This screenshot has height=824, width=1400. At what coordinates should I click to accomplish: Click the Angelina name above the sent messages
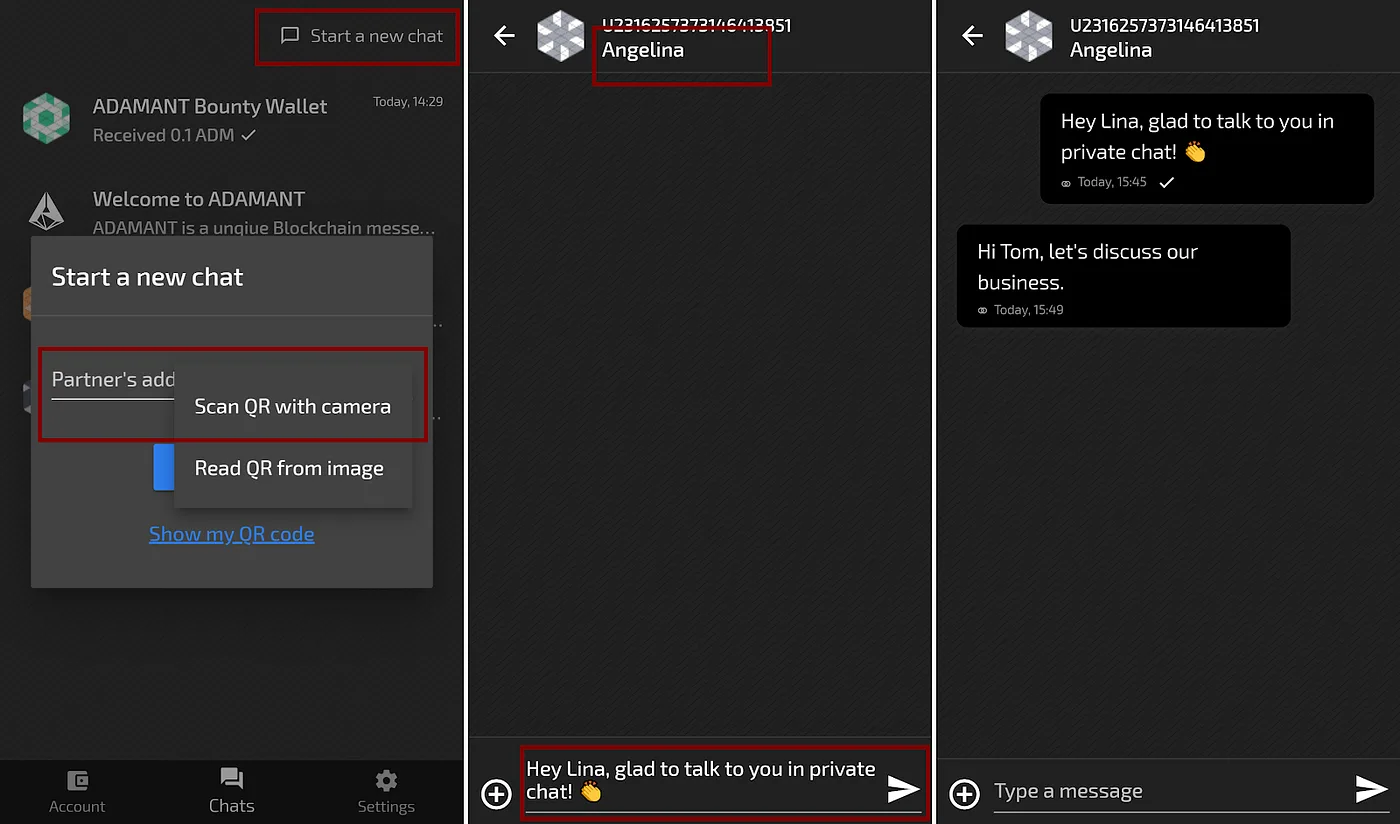1111,50
